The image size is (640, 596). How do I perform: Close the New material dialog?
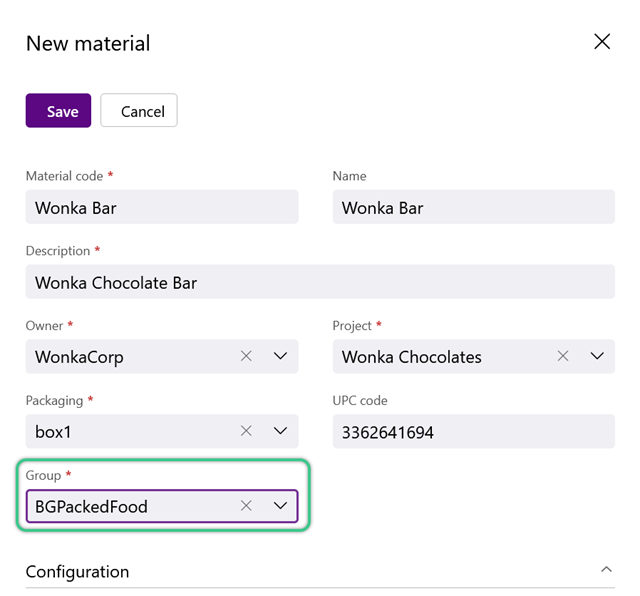click(602, 42)
